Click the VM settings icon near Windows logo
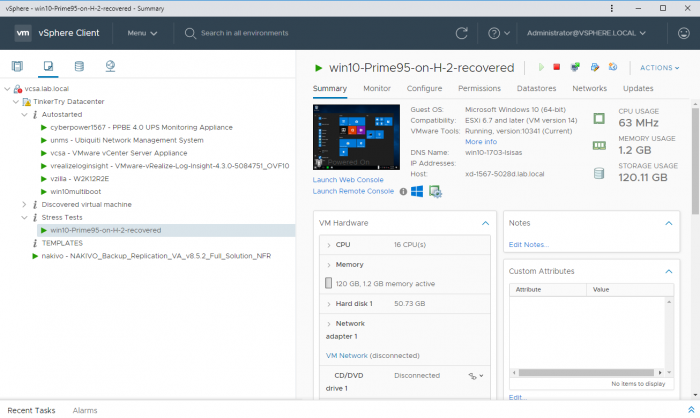Viewport: 700px width, 418px height. 435,192
